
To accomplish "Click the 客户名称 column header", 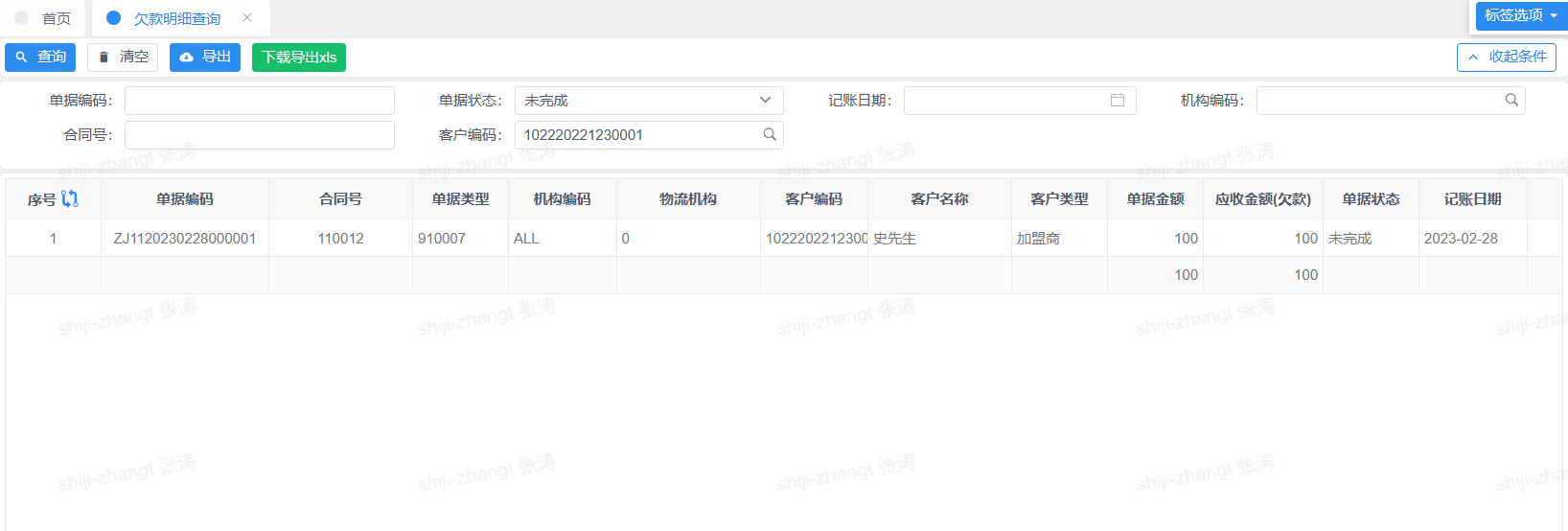I will (x=940, y=199).
